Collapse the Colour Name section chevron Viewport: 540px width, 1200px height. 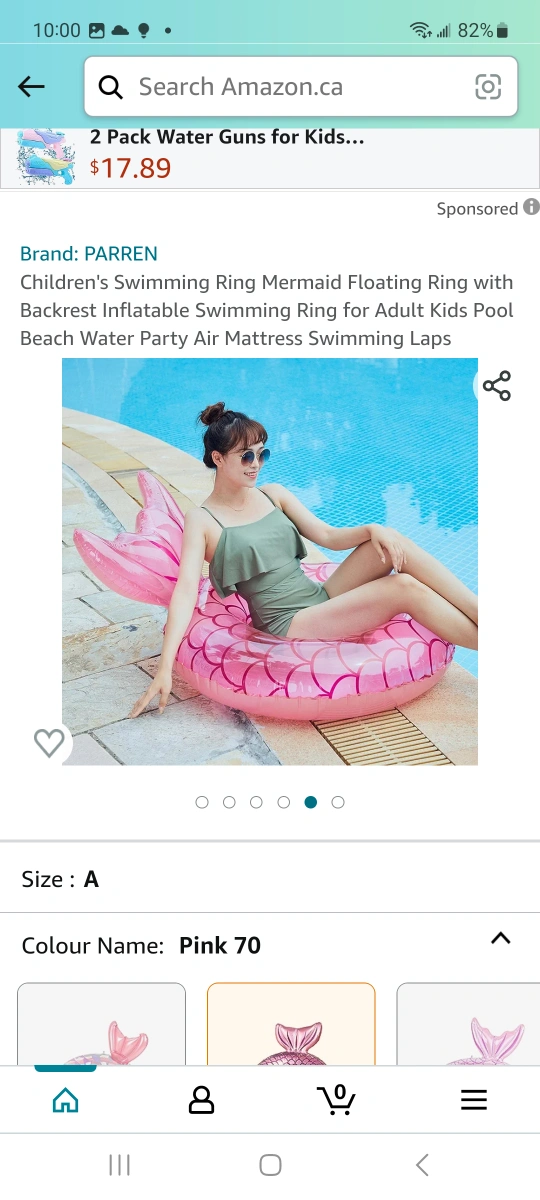[x=501, y=938]
